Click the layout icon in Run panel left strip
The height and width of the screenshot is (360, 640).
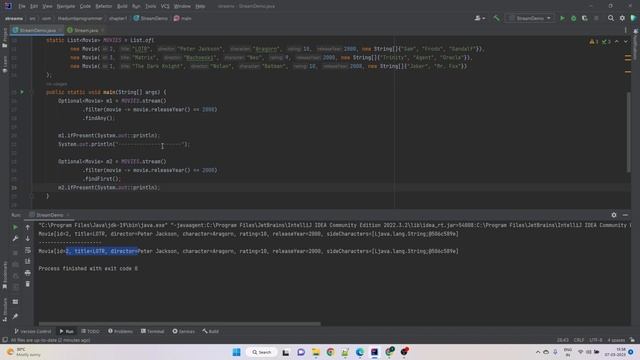(x=15, y=302)
